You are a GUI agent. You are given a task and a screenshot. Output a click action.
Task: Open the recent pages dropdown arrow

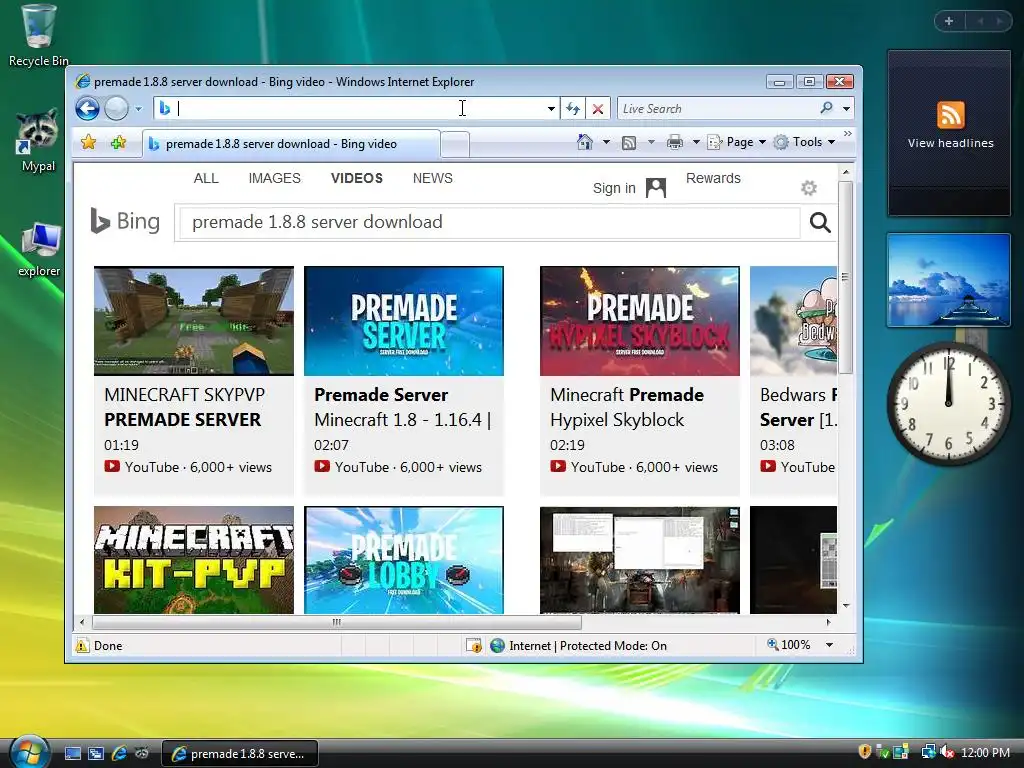point(138,109)
